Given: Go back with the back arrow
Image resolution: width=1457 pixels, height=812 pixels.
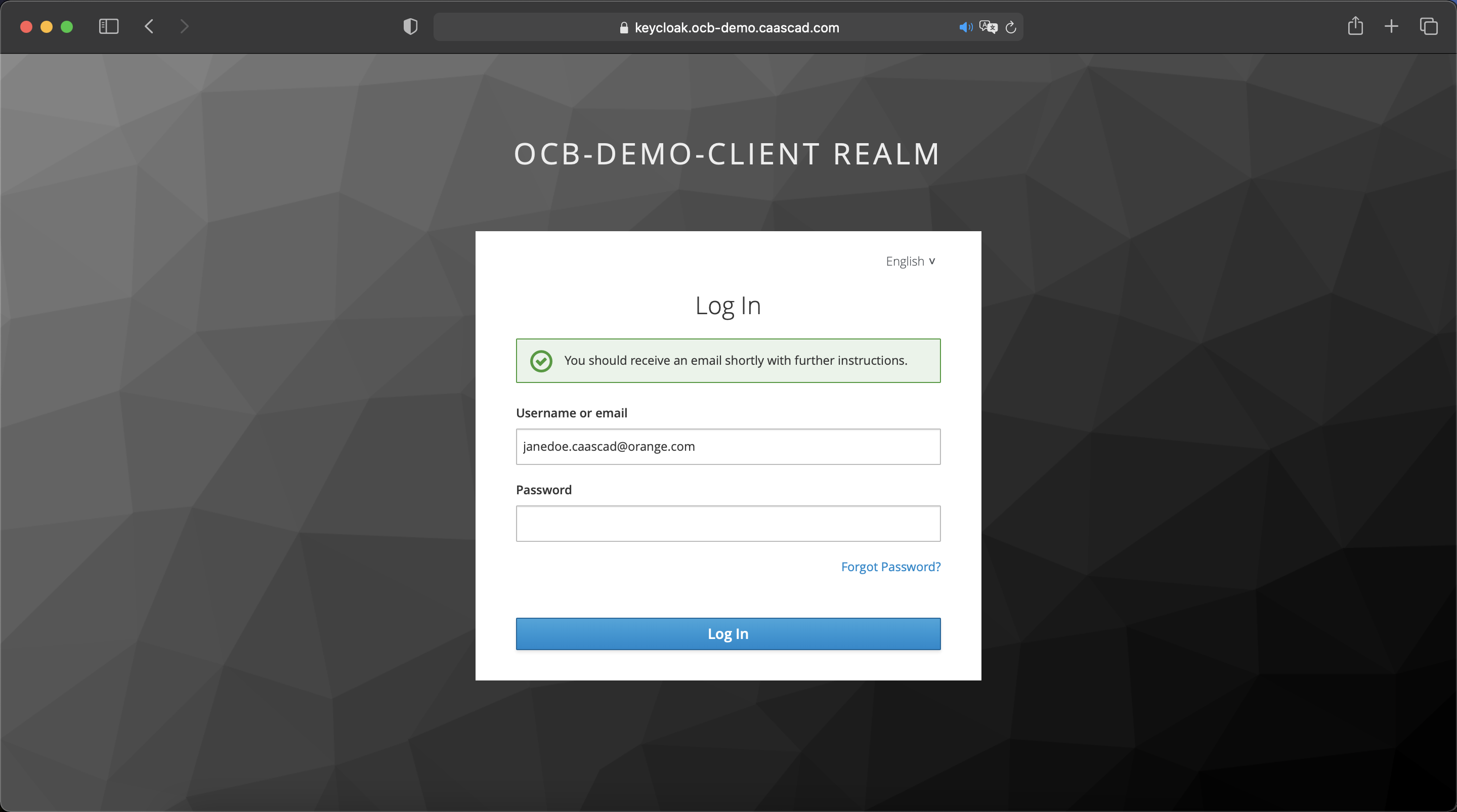Looking at the screenshot, I should coord(149,27).
